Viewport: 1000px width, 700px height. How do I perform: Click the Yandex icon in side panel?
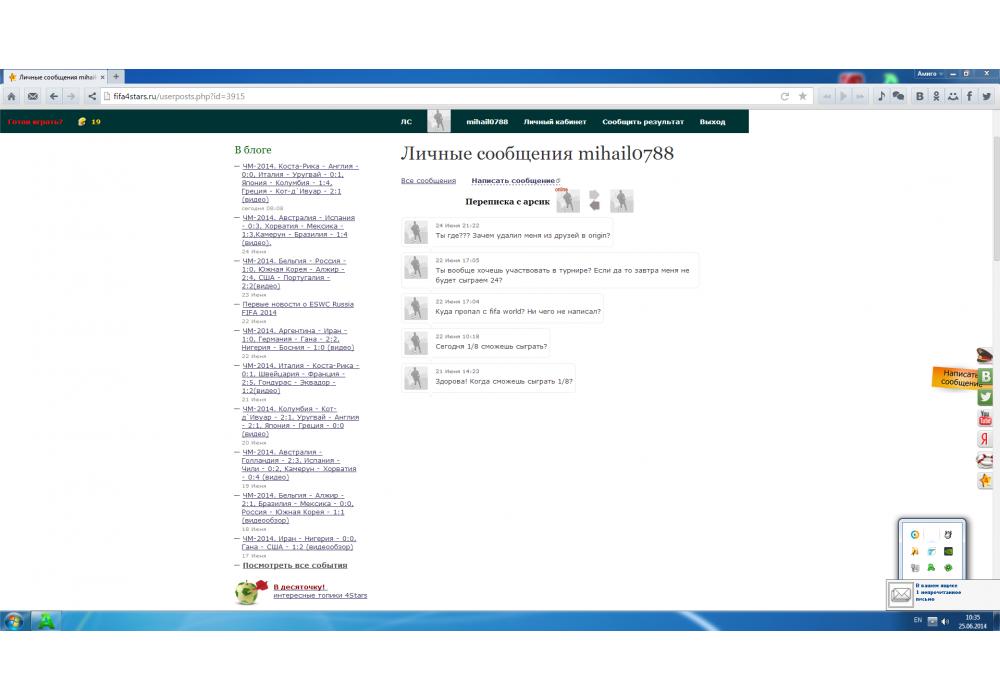[985, 439]
